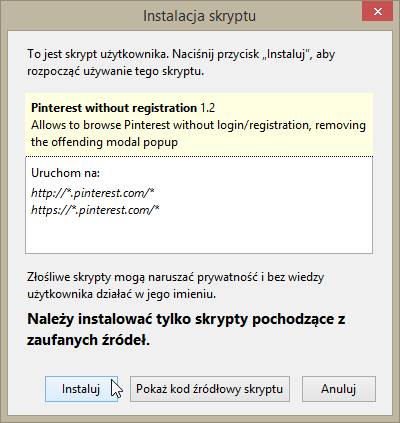
Task: Click the bold text zaufanych źródeł
Action: click(88, 340)
